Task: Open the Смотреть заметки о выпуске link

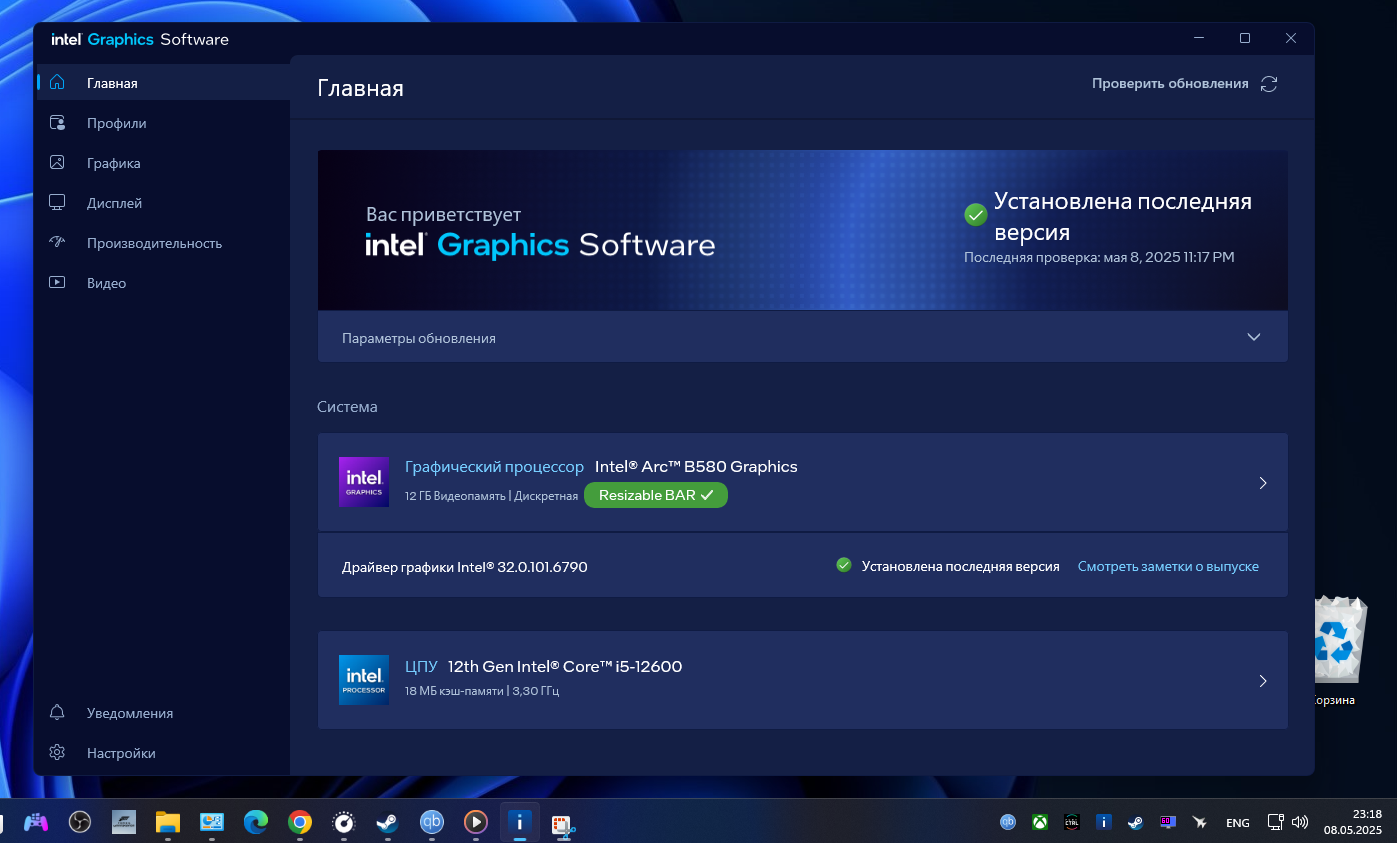Action: point(1168,566)
